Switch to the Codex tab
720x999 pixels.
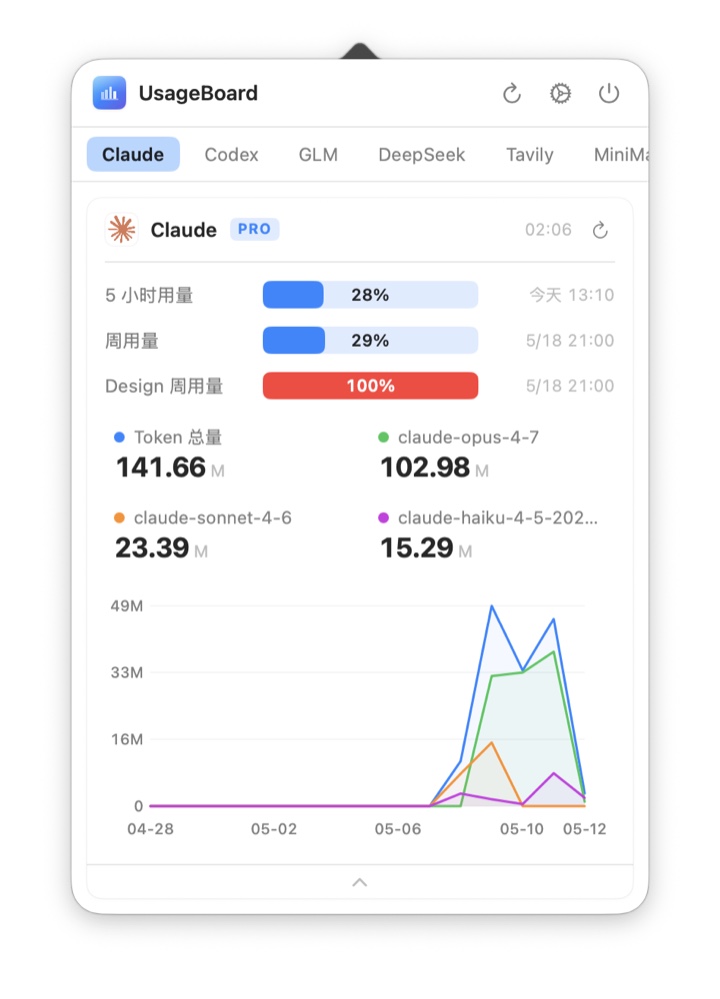click(x=231, y=154)
